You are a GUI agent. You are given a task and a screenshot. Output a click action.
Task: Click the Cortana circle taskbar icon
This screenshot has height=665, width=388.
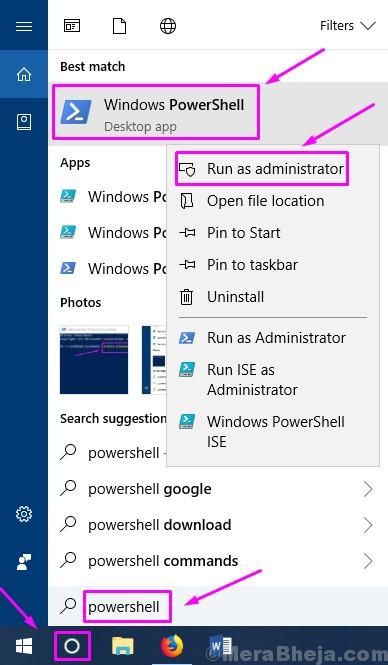(x=72, y=646)
